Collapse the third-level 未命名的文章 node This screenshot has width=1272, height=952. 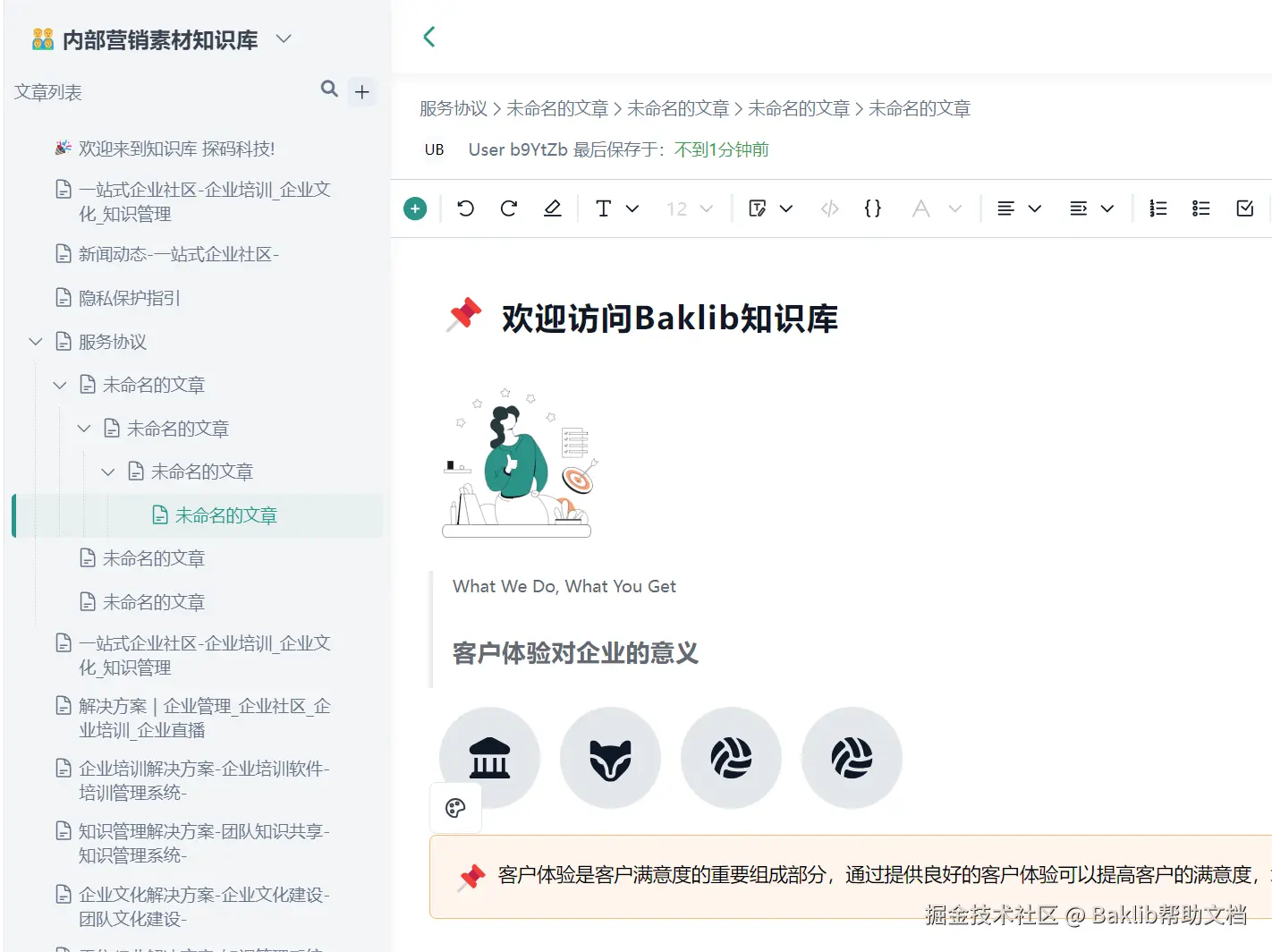pyautogui.click(x=108, y=472)
